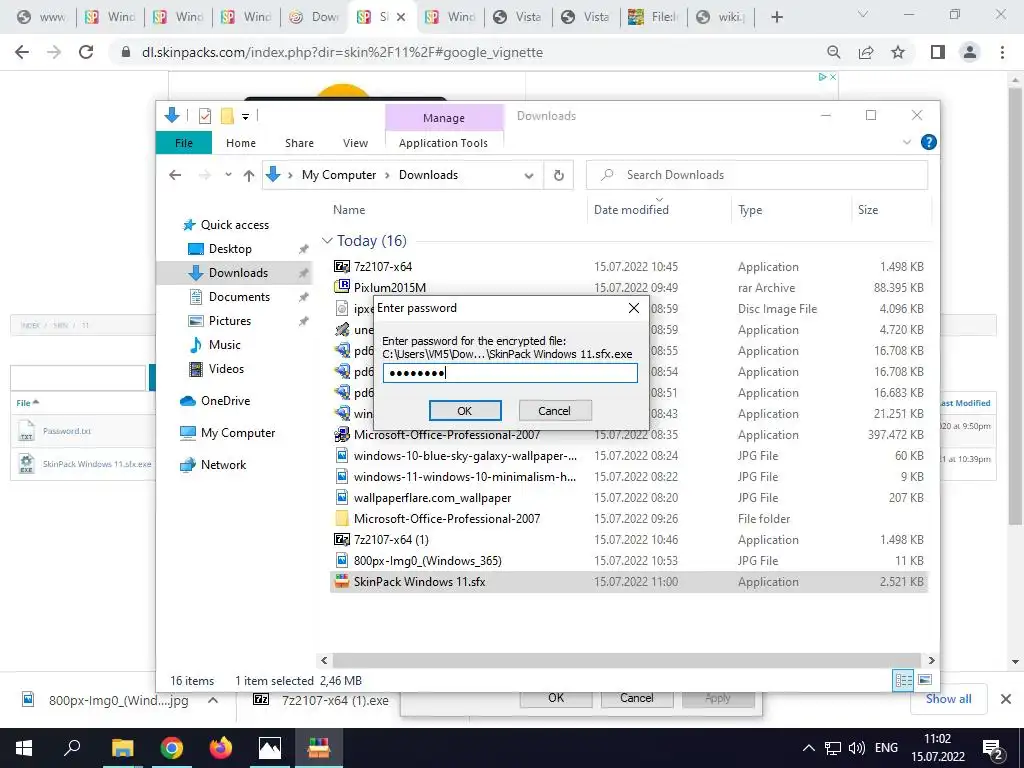Open the Application Tools tab
The width and height of the screenshot is (1024, 768).
443,143
